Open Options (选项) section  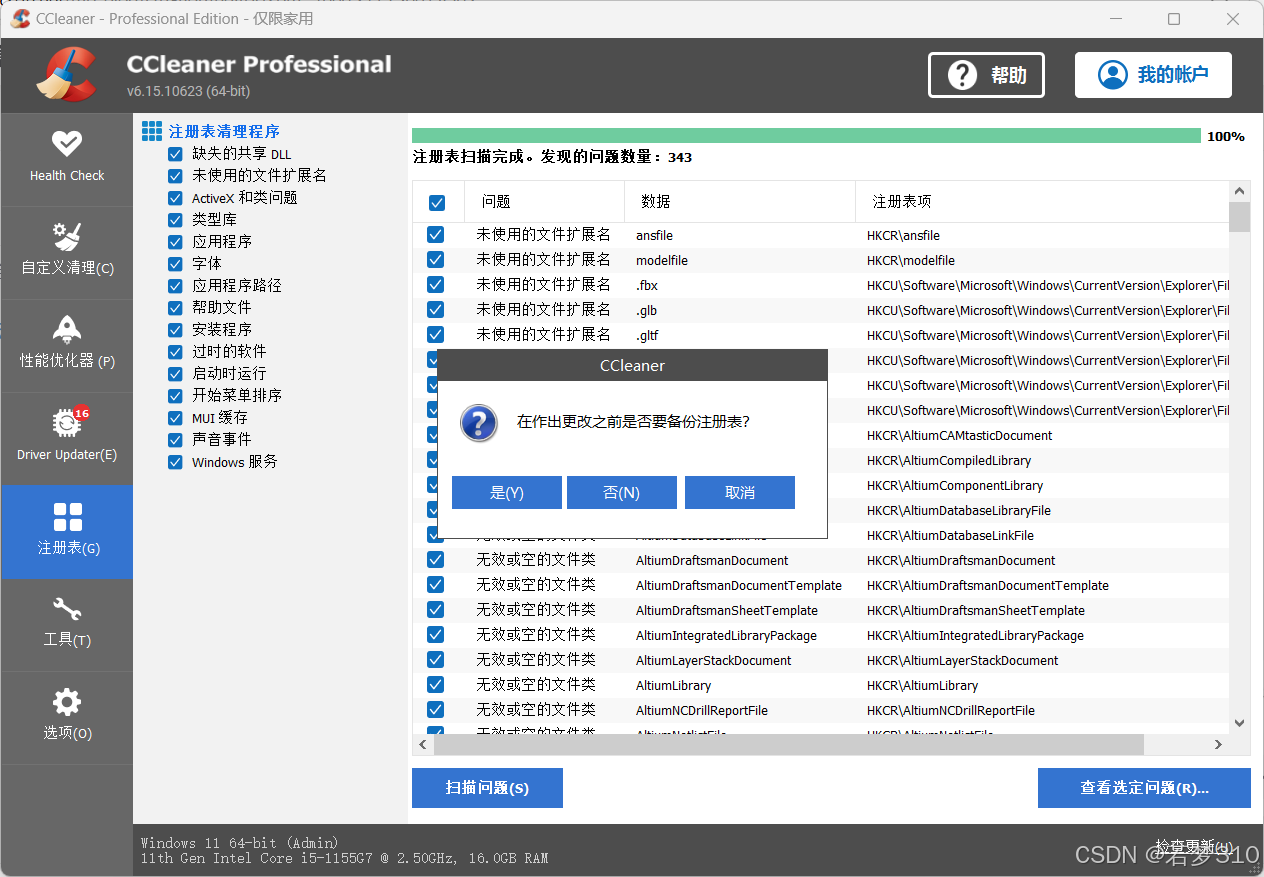pos(67,718)
